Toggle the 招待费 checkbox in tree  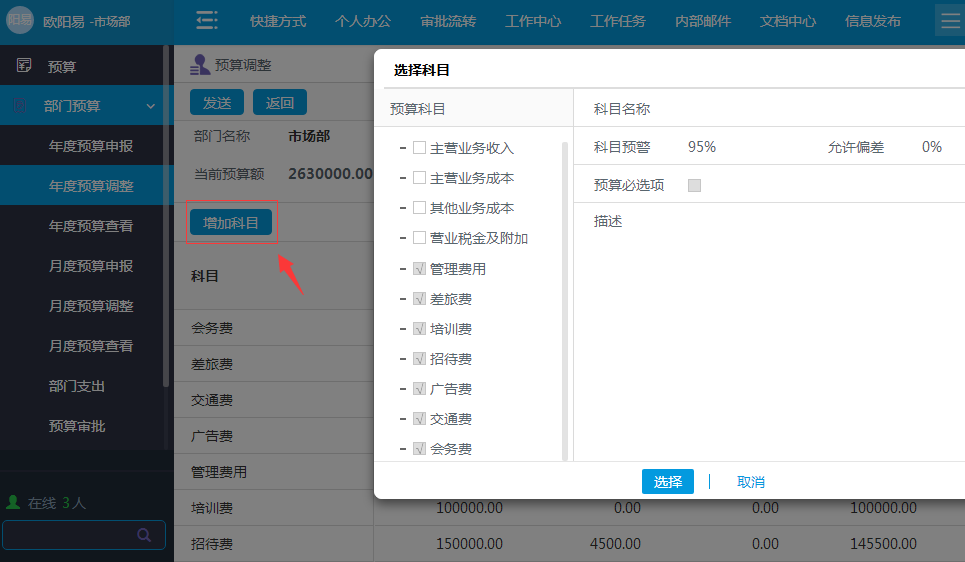point(419,359)
